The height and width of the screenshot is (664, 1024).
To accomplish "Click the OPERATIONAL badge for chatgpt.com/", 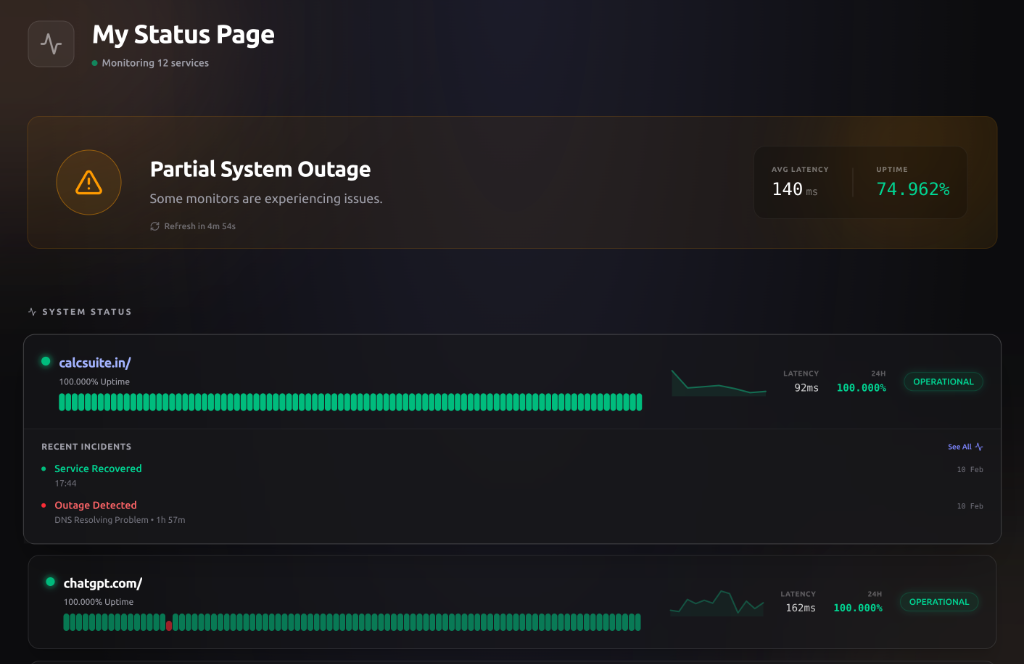I will tap(939, 602).
